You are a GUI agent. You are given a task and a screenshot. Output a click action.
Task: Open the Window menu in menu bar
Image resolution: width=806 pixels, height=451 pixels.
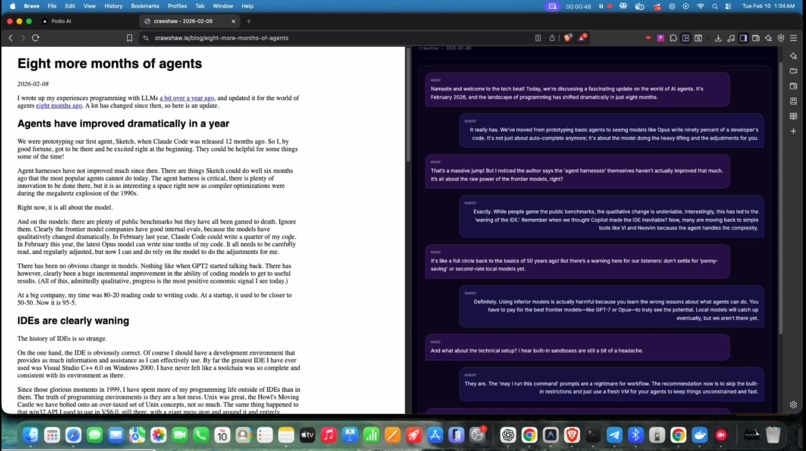pyautogui.click(x=223, y=6)
